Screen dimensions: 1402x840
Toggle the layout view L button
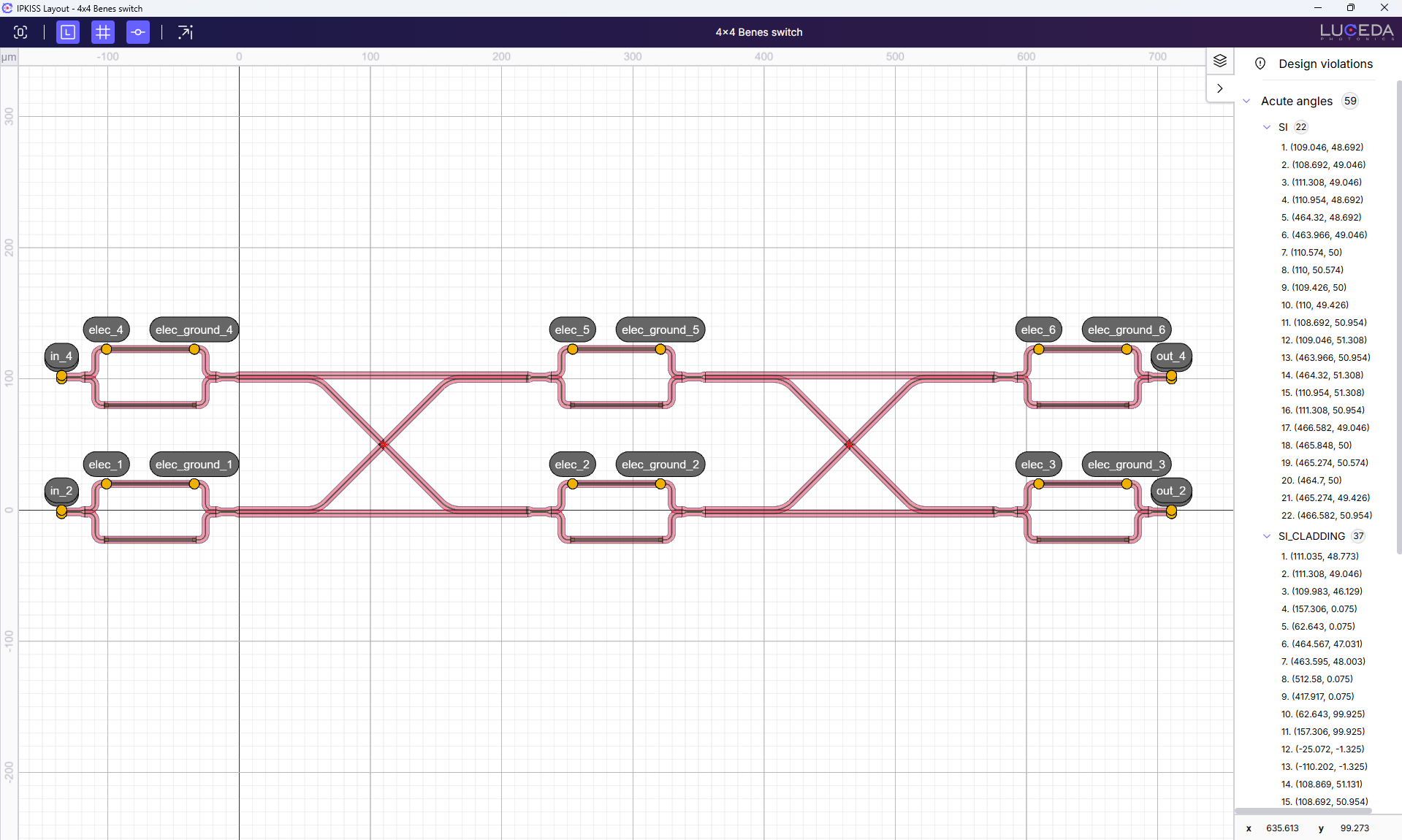(68, 32)
